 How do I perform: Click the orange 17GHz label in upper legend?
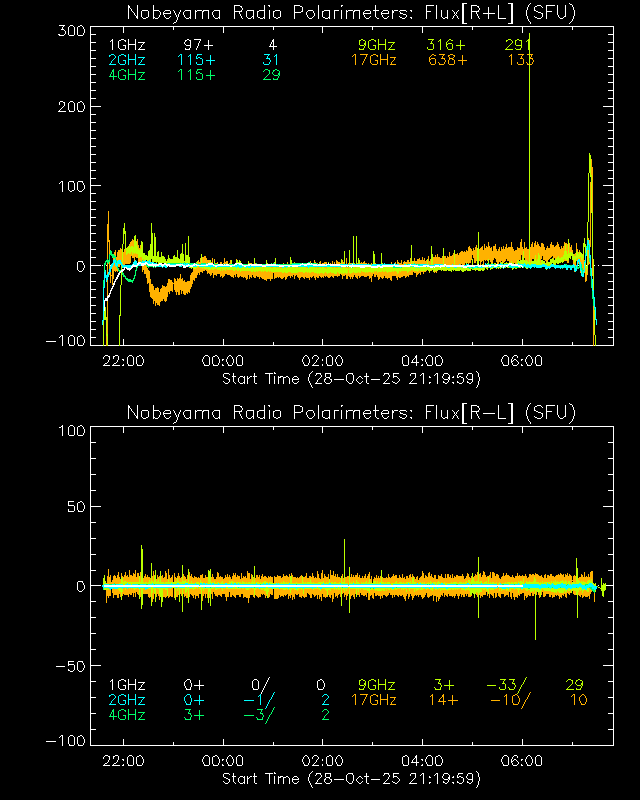point(373,60)
